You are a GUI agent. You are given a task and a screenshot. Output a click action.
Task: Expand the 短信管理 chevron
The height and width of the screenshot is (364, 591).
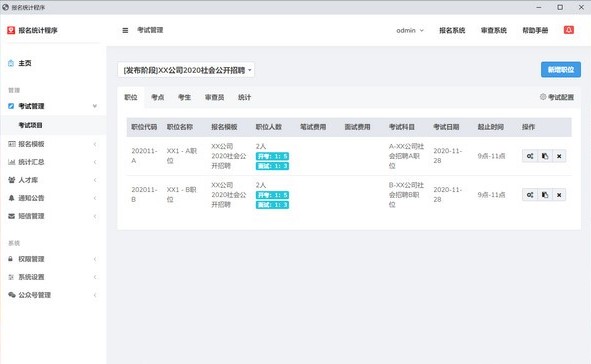(95, 216)
